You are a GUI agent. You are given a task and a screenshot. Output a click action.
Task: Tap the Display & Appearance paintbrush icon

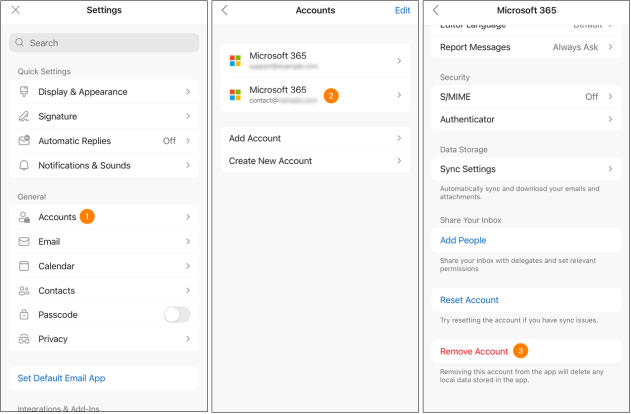[x=24, y=92]
